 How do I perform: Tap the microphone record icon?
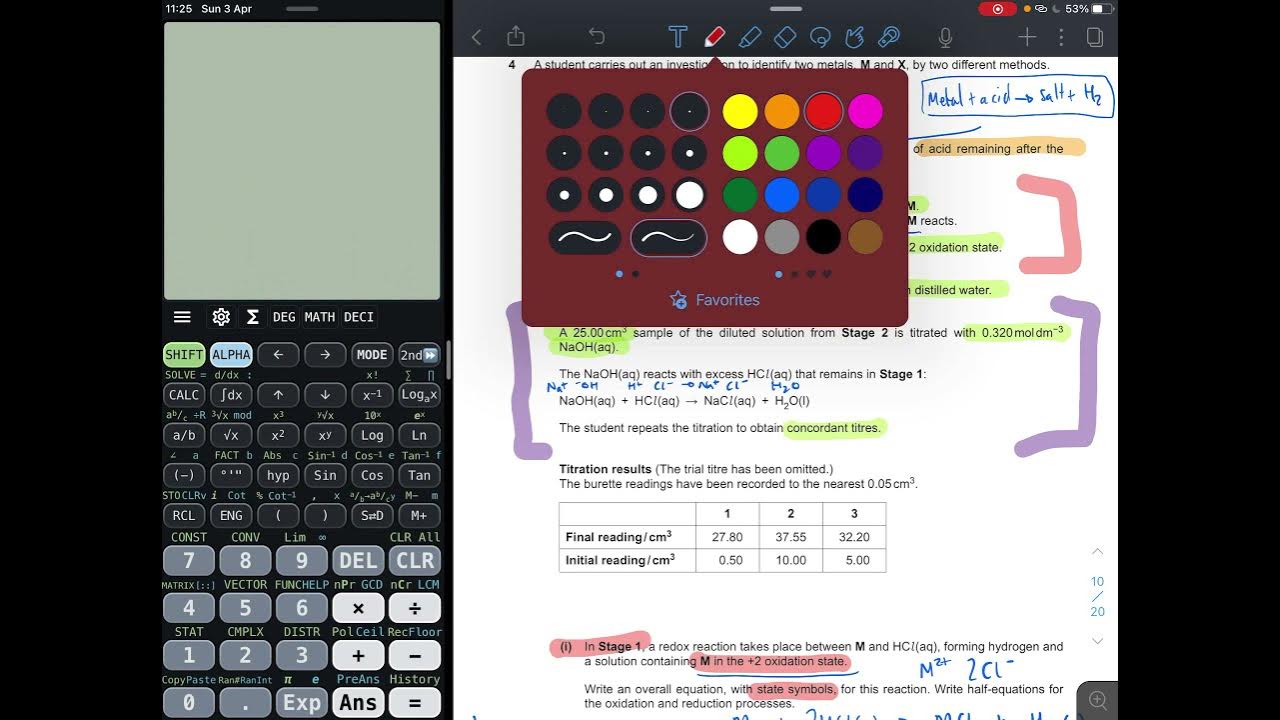[x=945, y=37]
